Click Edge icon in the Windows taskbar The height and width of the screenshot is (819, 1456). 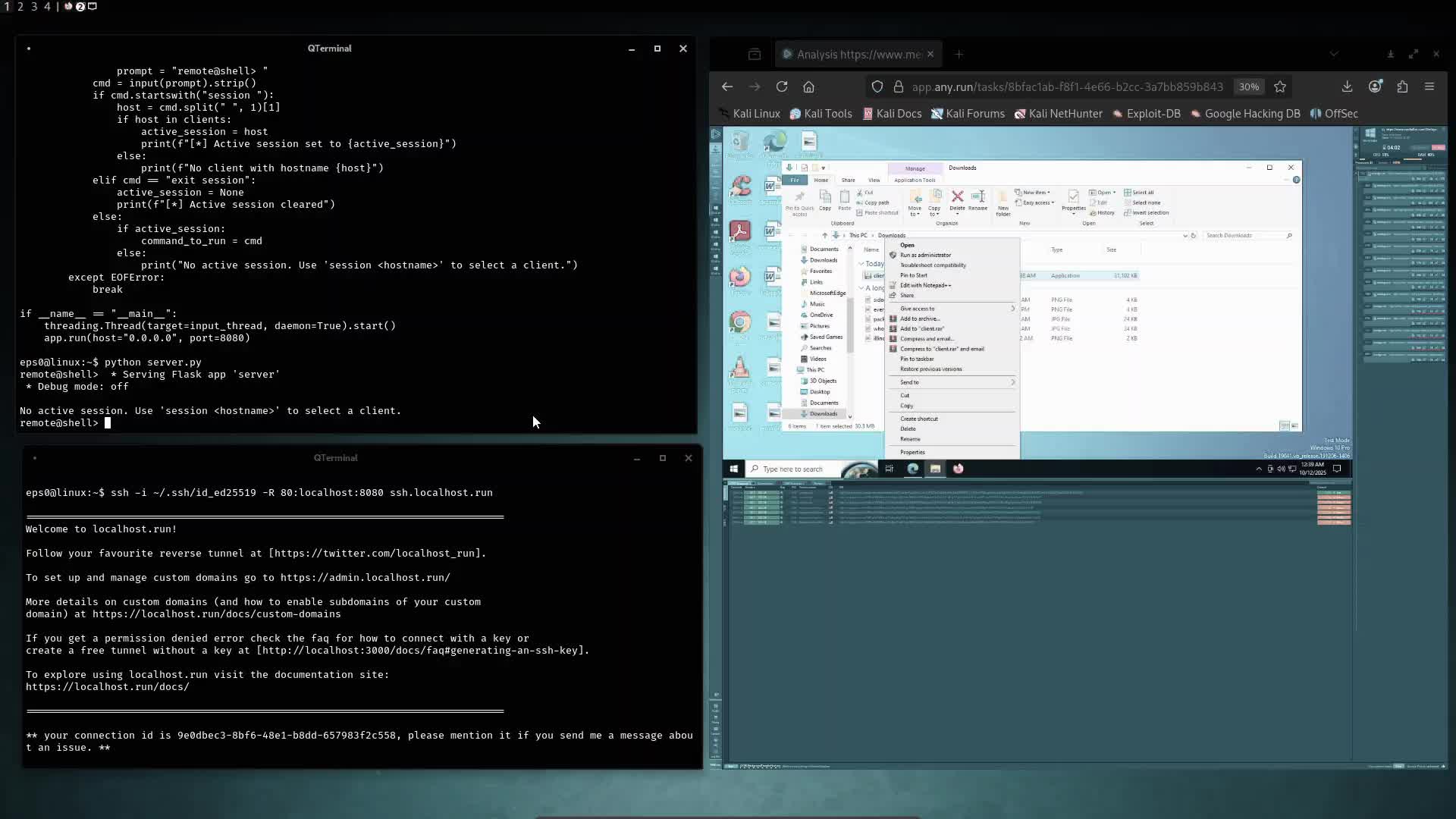[x=913, y=469]
